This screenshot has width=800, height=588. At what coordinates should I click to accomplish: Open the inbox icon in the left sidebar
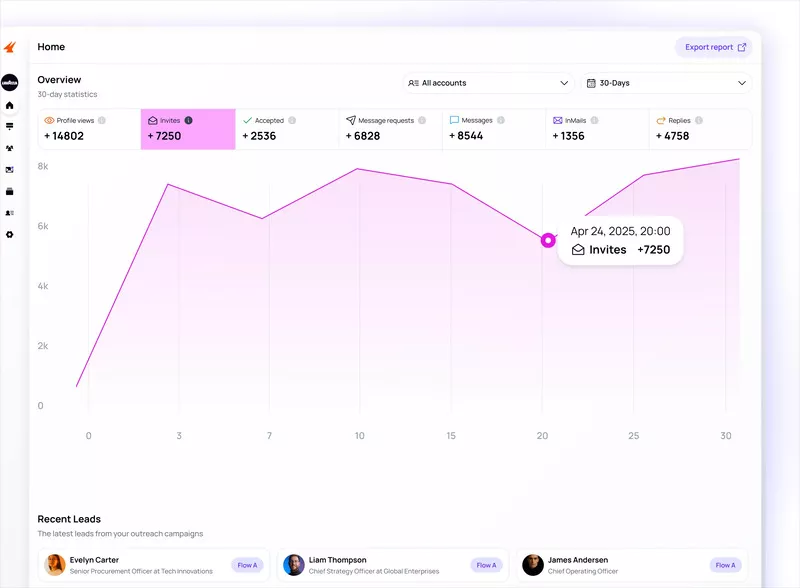tap(11, 170)
